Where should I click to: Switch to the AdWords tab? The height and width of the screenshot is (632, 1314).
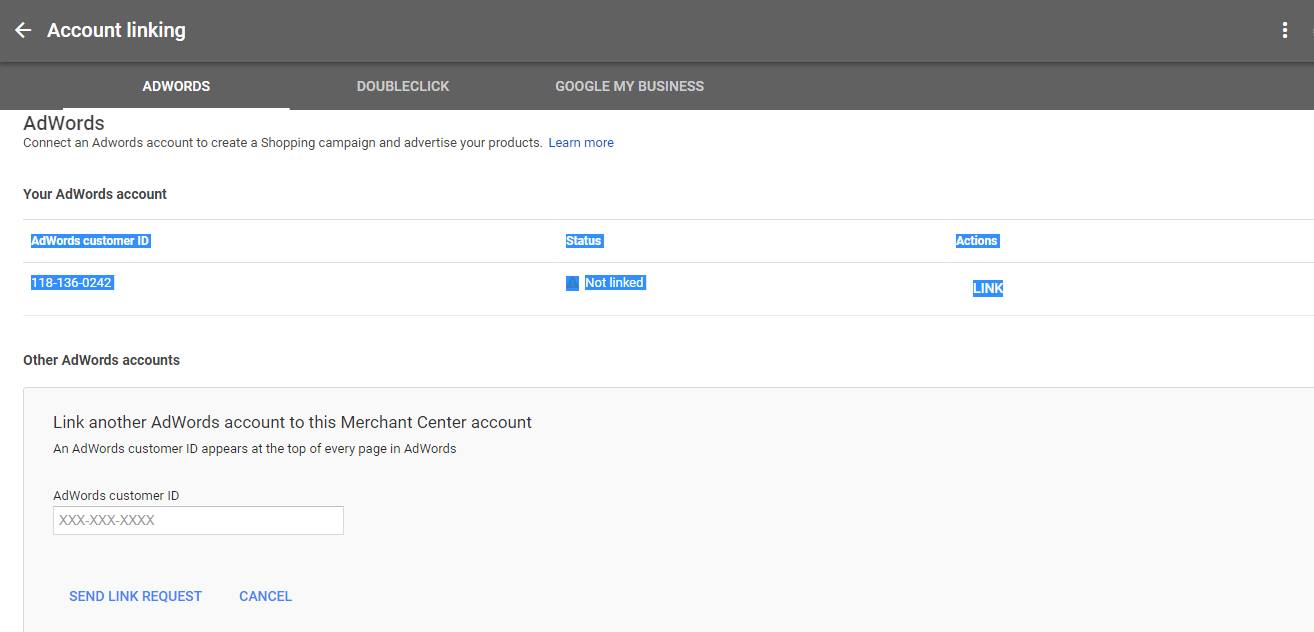176,86
